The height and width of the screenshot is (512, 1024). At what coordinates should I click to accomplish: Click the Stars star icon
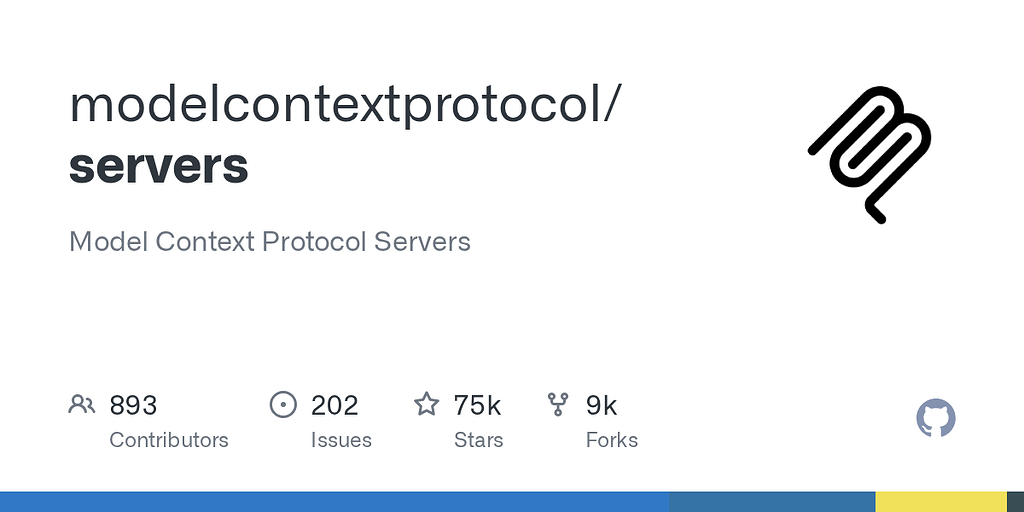[x=426, y=404]
